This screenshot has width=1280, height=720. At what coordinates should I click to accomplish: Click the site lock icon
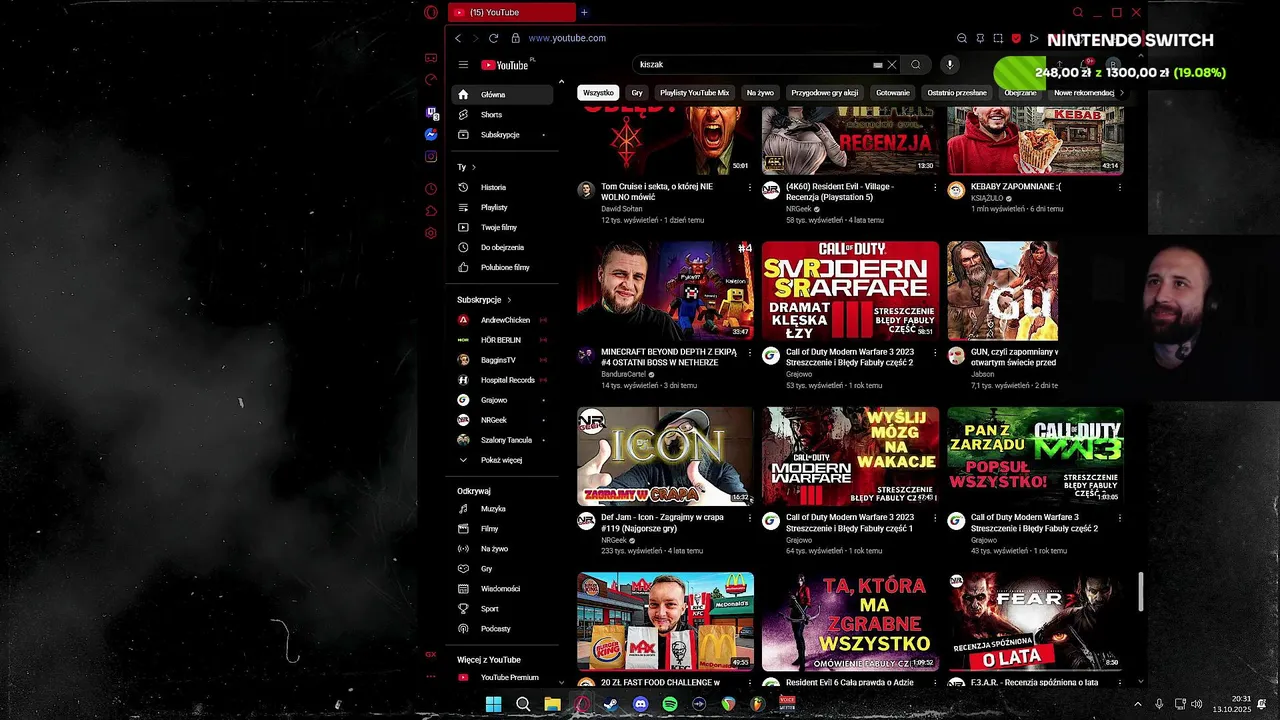[x=516, y=38]
